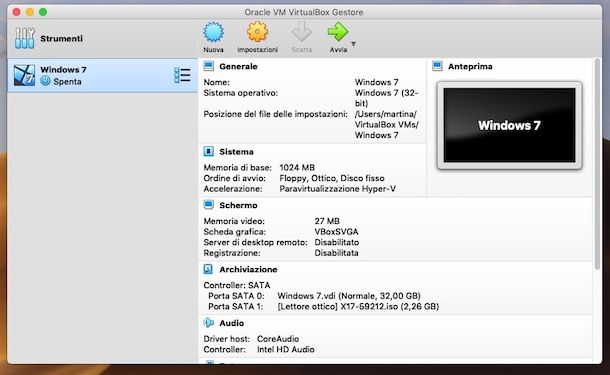Image resolution: width=610 pixels, height=375 pixels.
Task: Click the Scheda grafica label
Action: [235, 231]
